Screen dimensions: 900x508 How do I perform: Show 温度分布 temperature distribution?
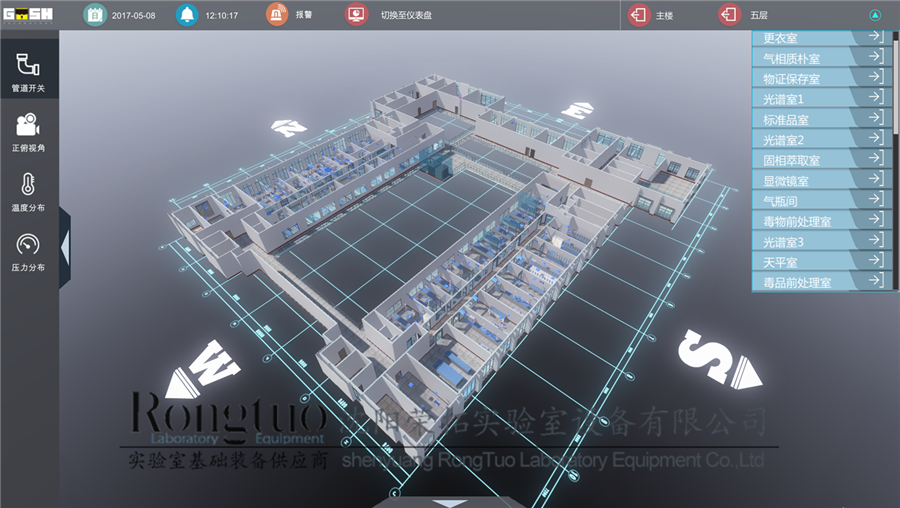(x=28, y=191)
